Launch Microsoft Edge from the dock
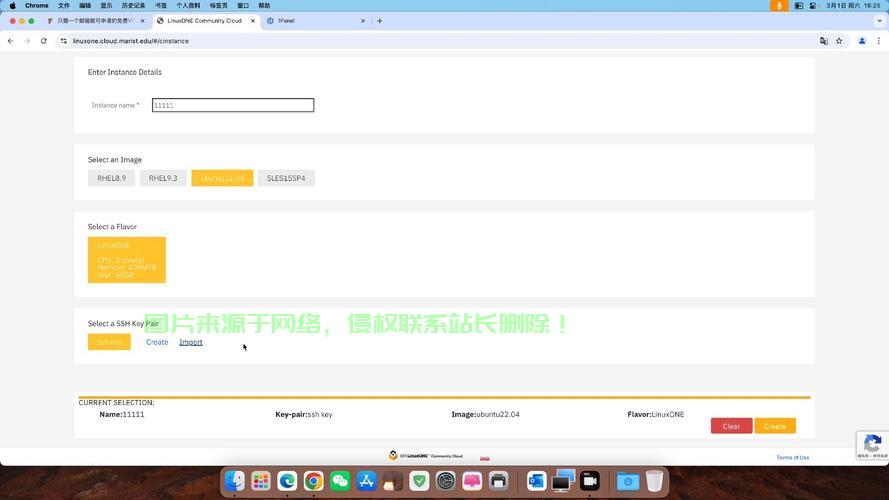Image resolution: width=889 pixels, height=500 pixels. click(x=287, y=481)
